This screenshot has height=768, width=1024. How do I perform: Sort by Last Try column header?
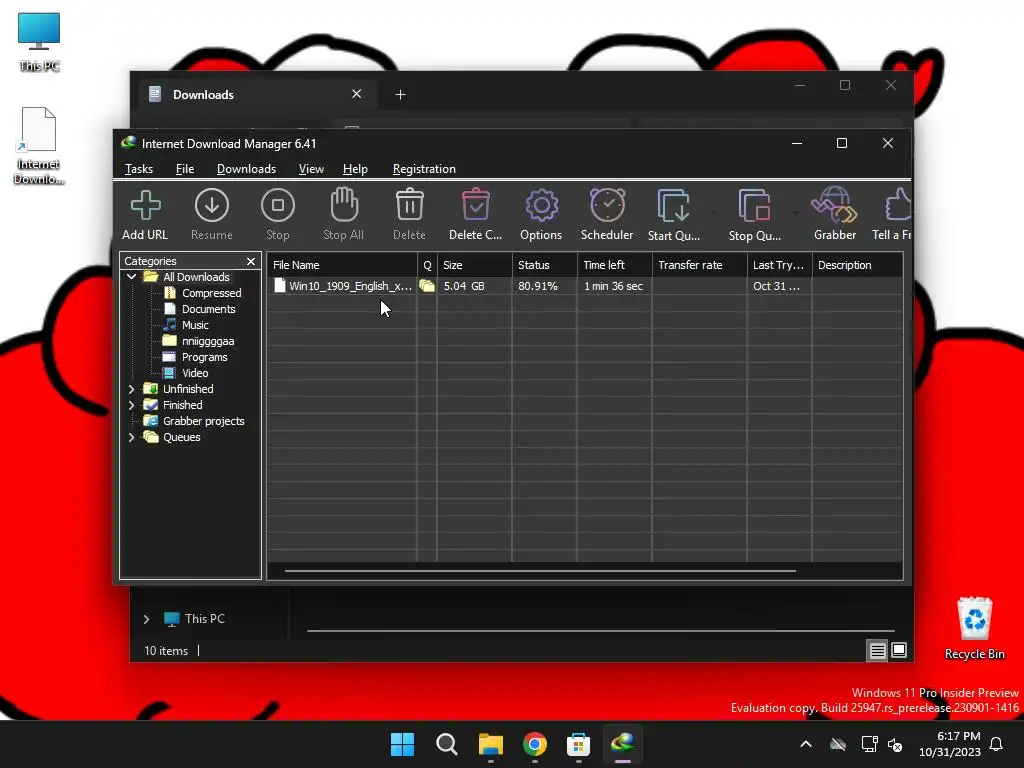coord(779,265)
